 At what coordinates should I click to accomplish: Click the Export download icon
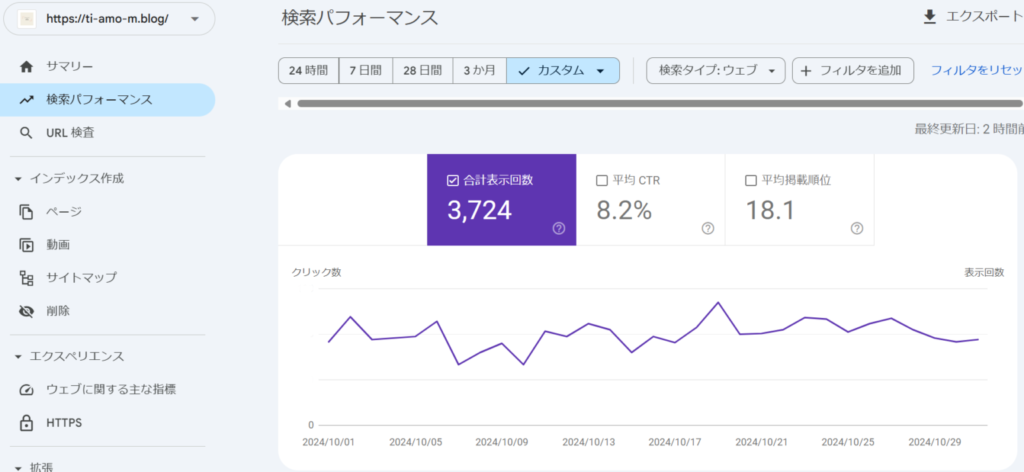(930, 17)
